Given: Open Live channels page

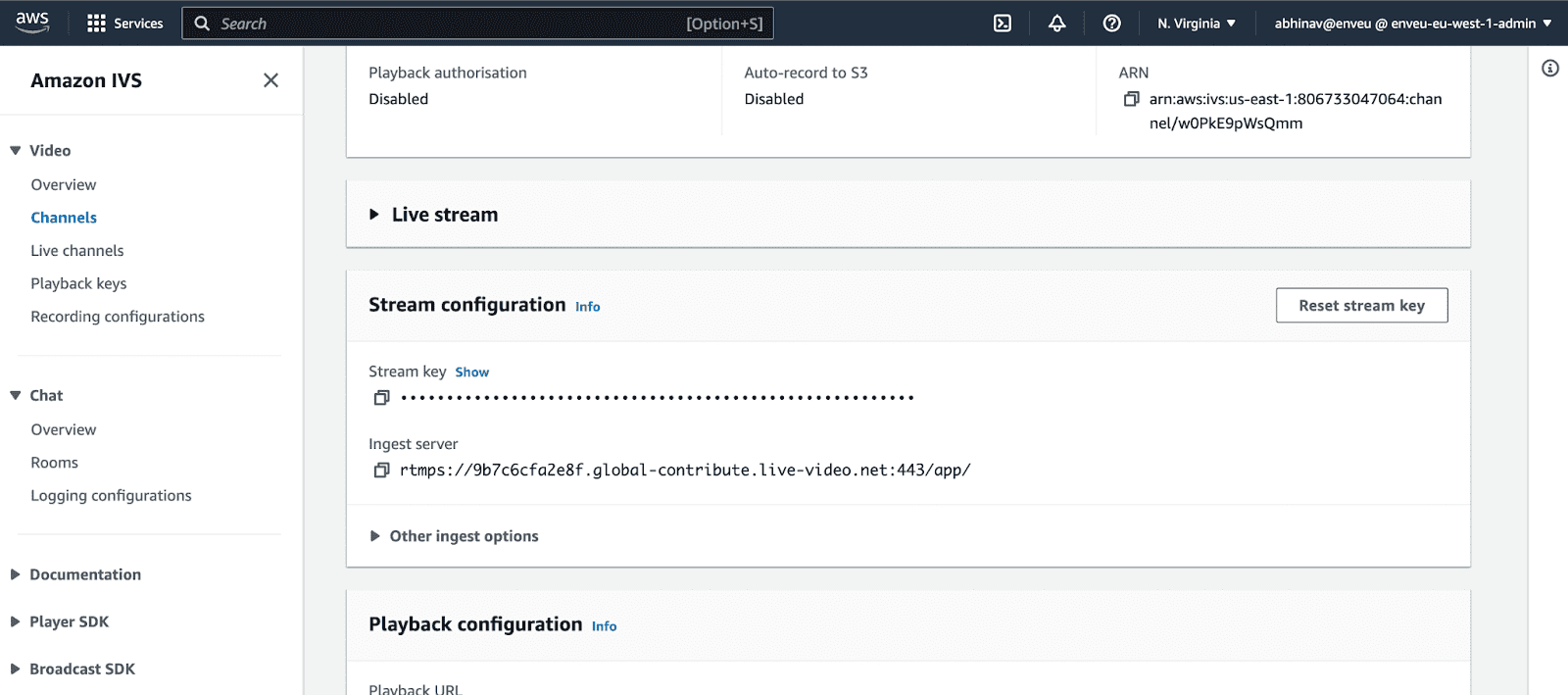Looking at the screenshot, I should click(x=77, y=251).
